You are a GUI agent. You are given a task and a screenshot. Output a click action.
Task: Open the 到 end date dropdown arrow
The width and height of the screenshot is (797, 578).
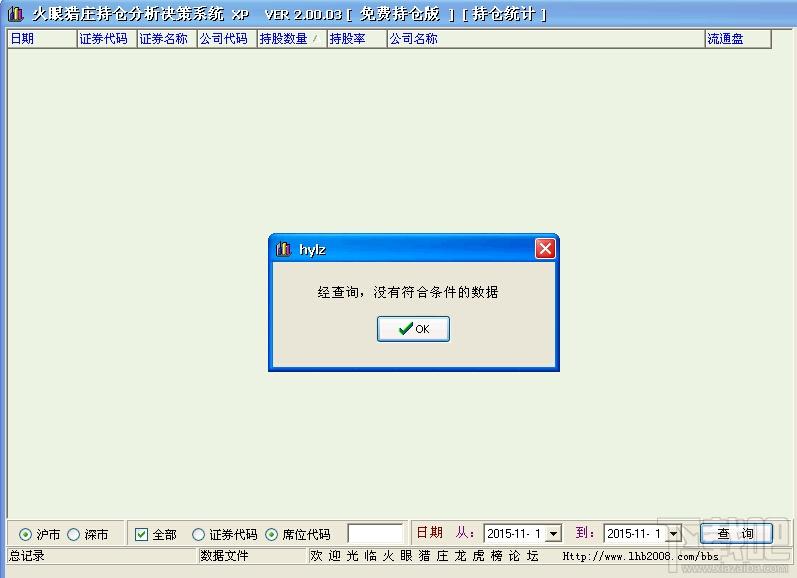tap(673, 534)
